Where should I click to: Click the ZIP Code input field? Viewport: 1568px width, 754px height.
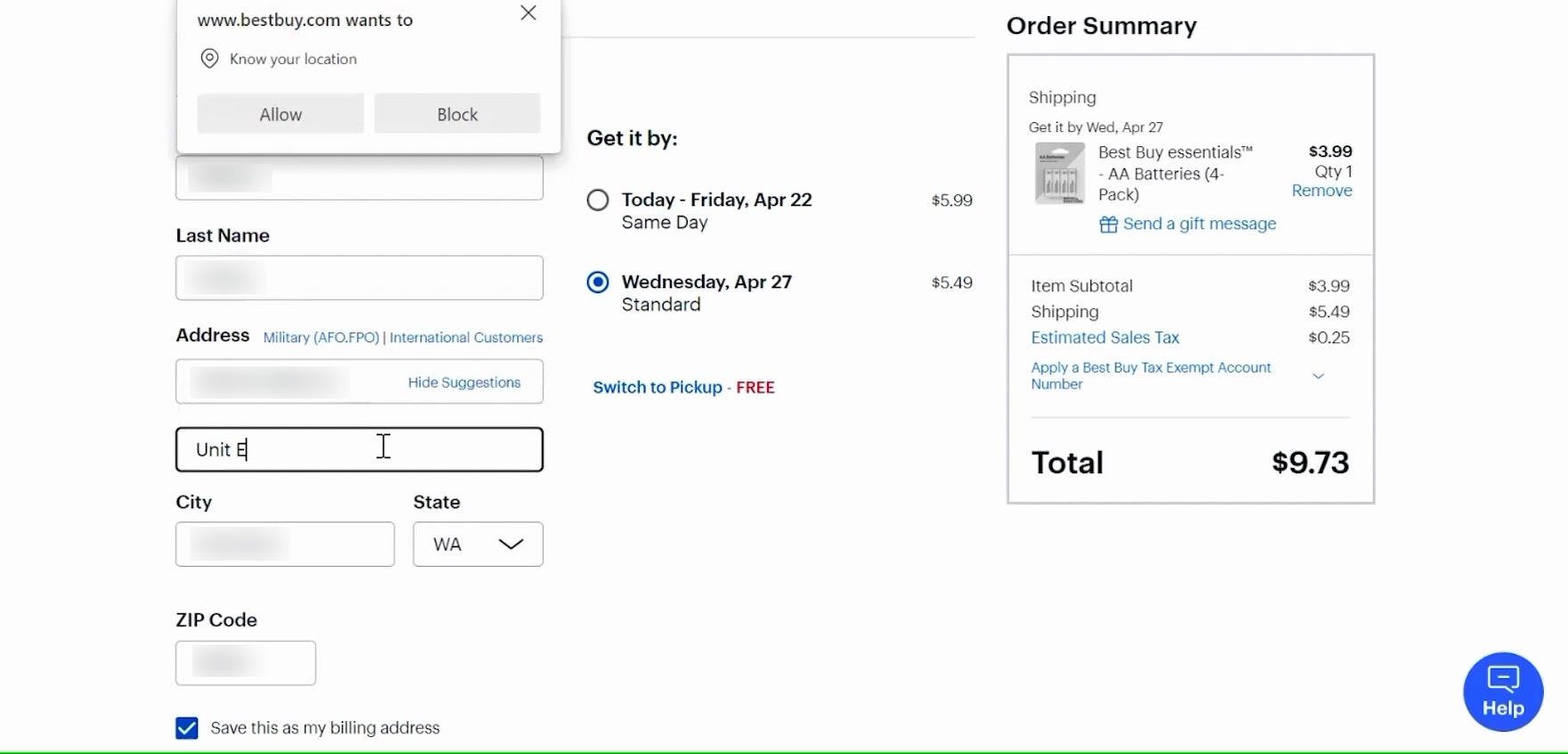(246, 663)
